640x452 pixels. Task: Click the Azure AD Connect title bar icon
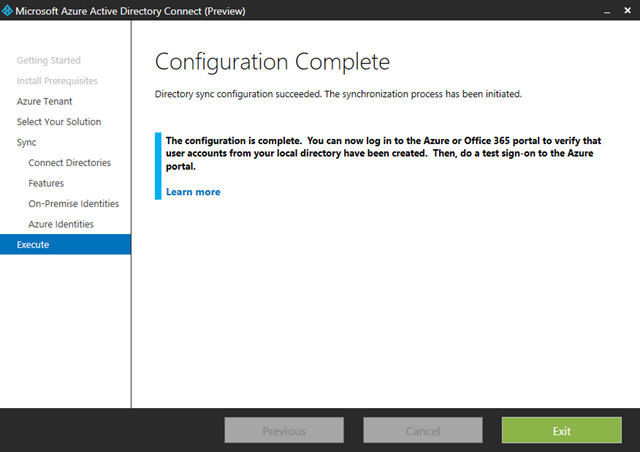pos(7,11)
